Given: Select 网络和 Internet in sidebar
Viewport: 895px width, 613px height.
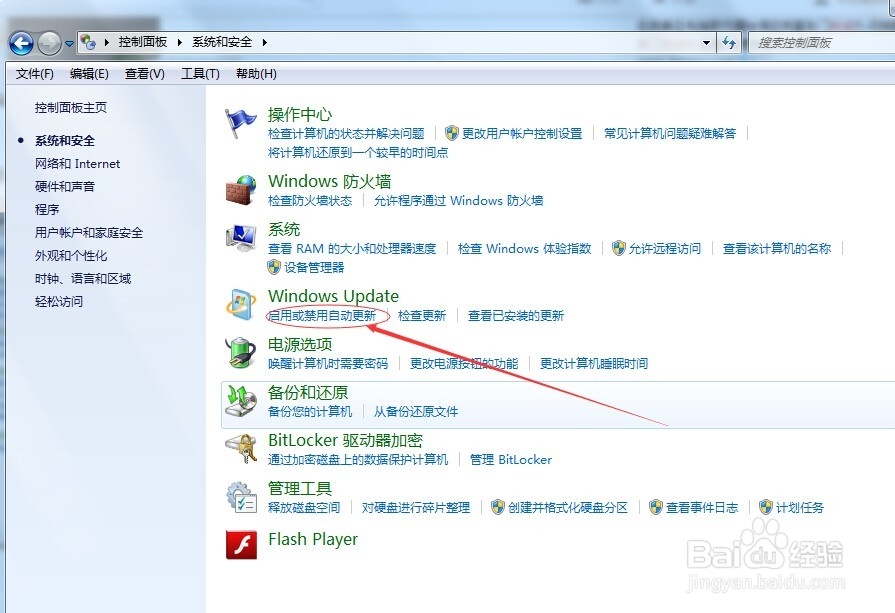Looking at the screenshot, I should tap(78, 164).
